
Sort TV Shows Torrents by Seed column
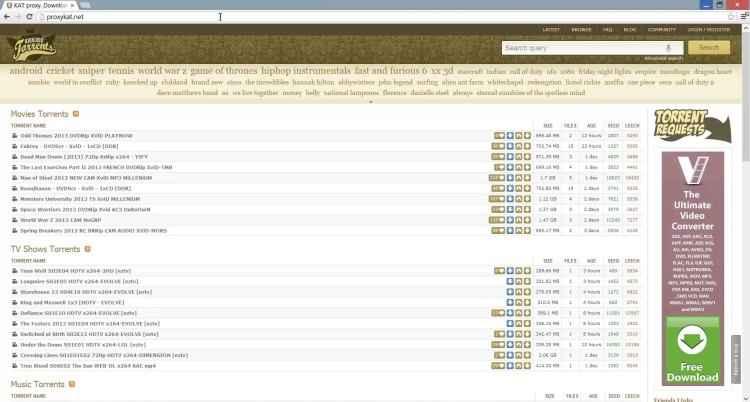click(x=613, y=261)
